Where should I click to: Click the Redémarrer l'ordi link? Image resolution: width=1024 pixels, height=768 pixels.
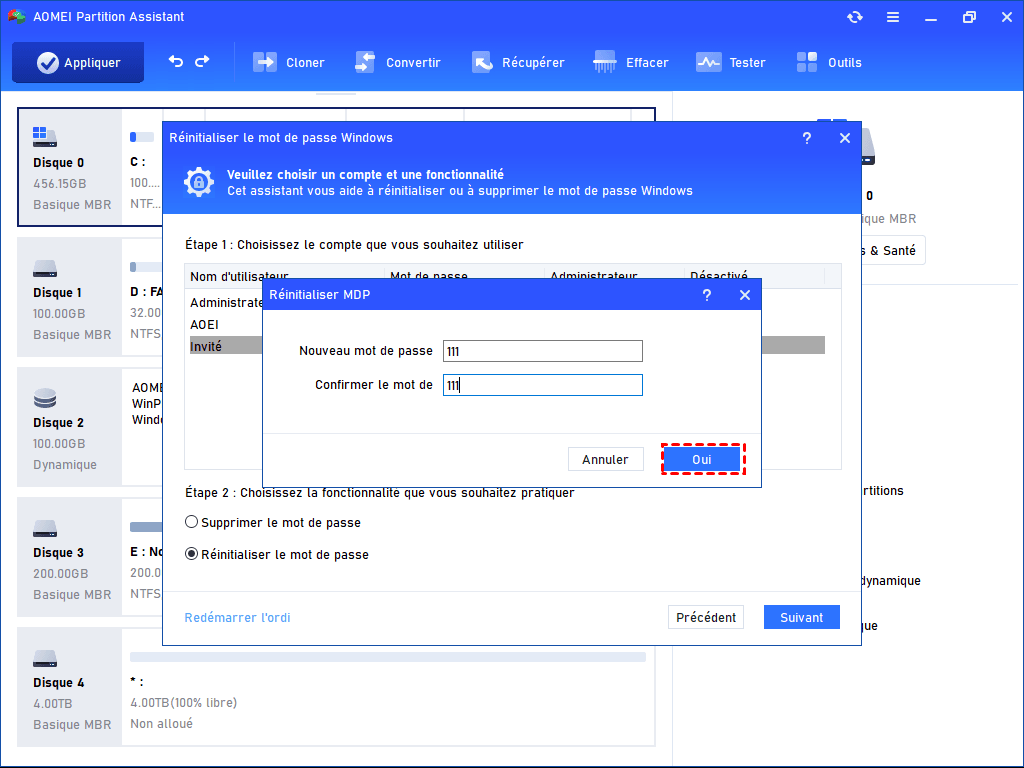[237, 617]
